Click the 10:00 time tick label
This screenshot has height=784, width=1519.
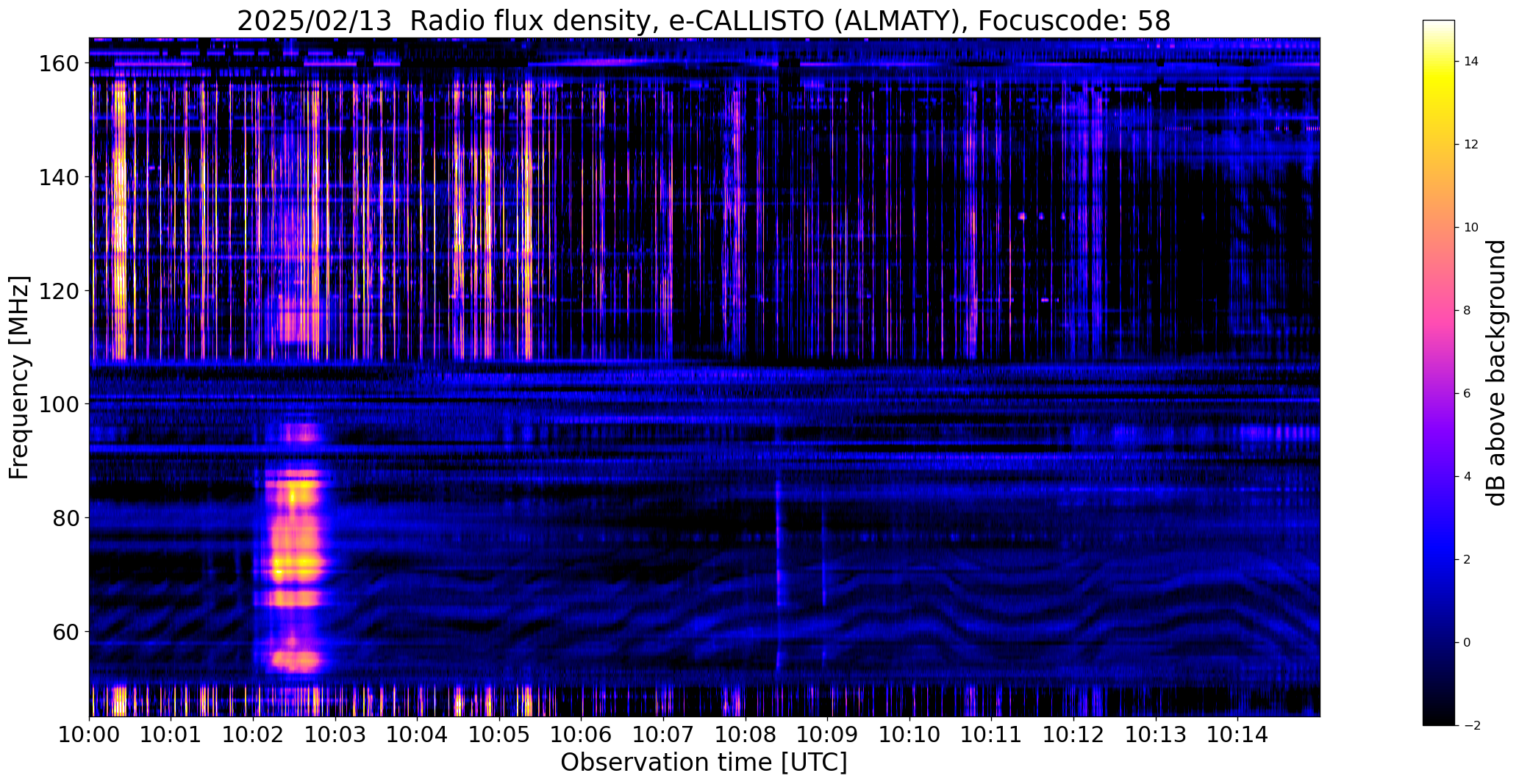(x=89, y=734)
